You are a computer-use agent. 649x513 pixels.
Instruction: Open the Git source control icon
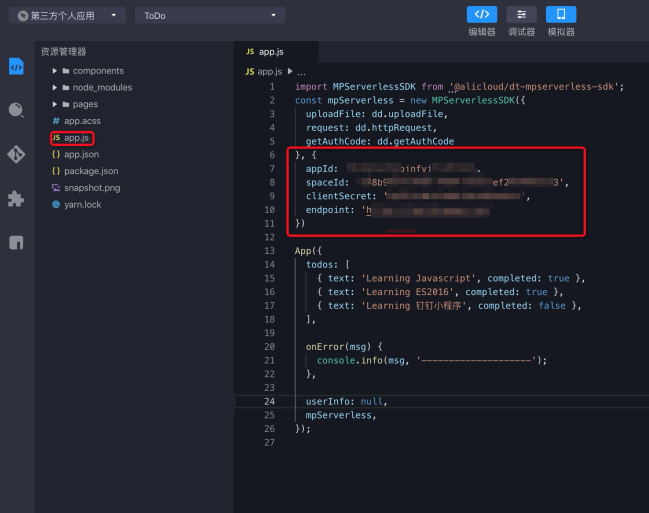tap(16, 154)
